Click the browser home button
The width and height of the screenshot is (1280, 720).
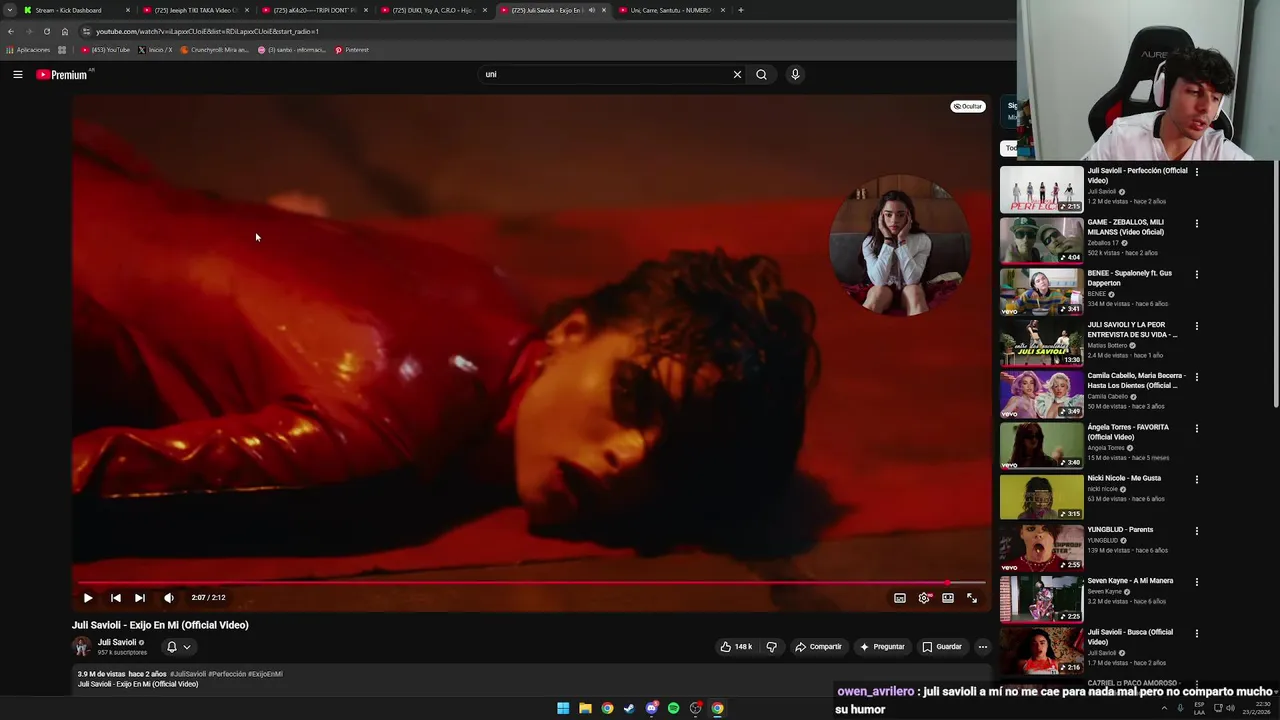point(64,31)
